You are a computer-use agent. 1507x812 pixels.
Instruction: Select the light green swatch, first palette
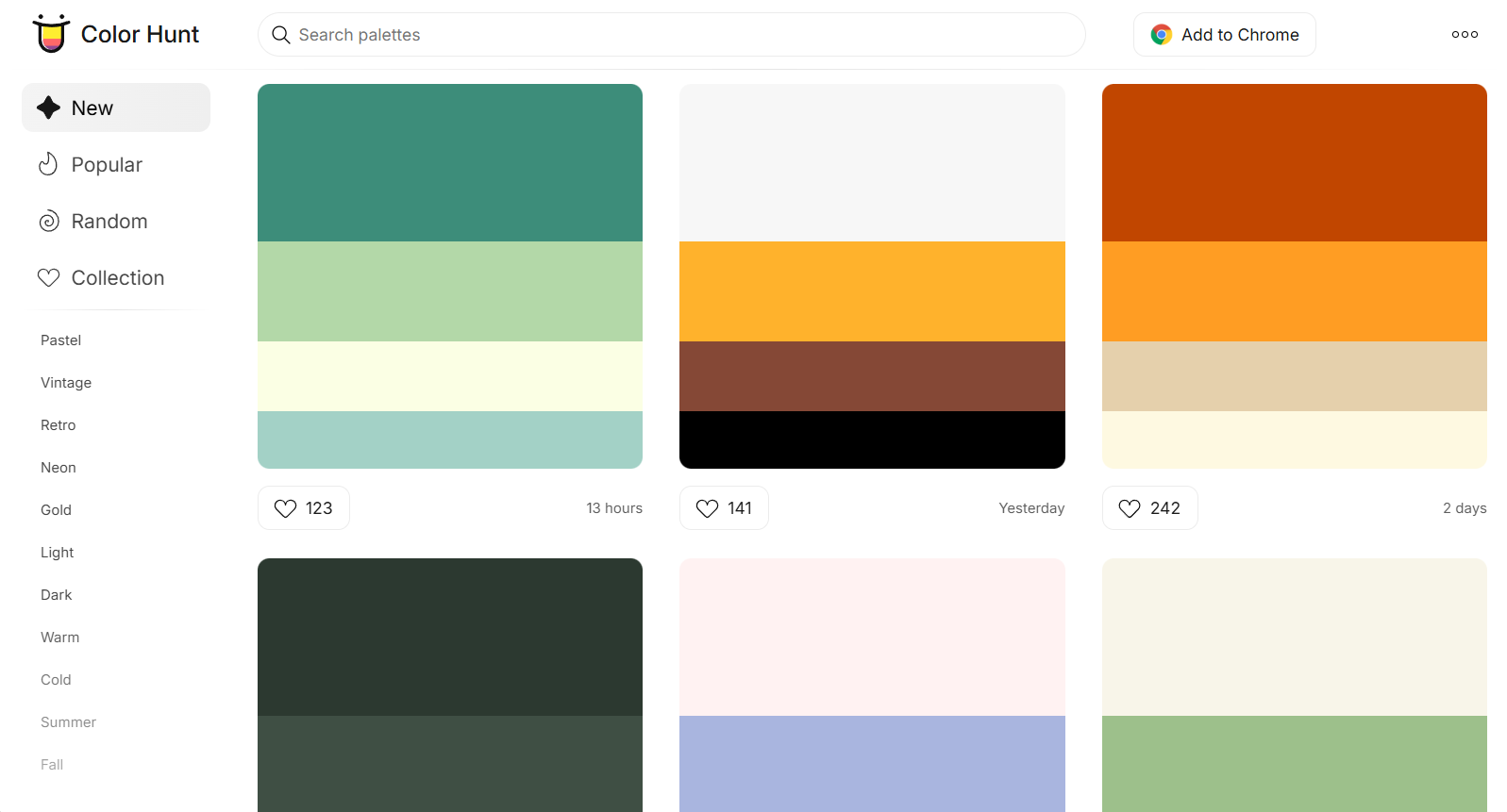(450, 291)
